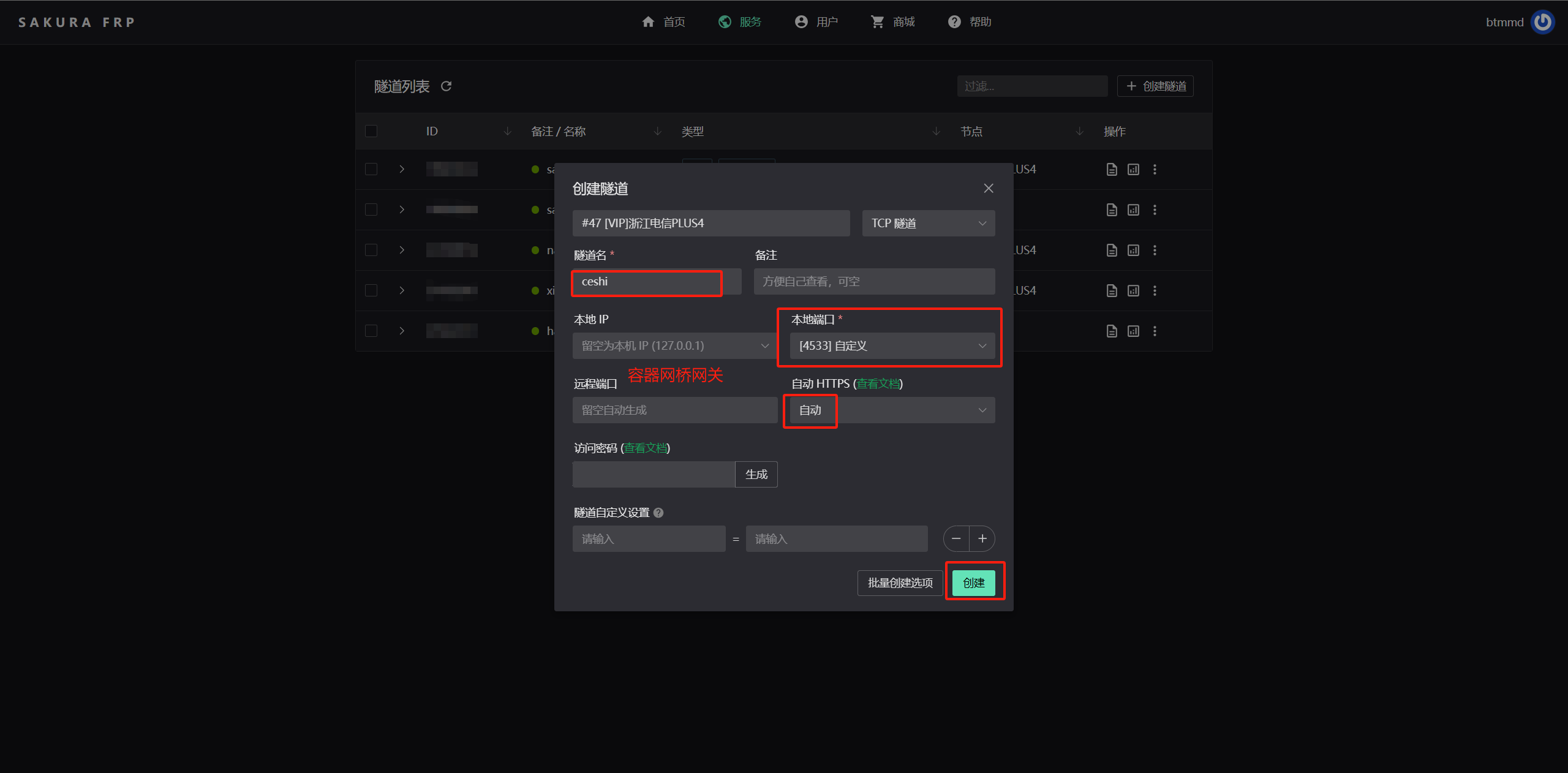1568x773 pixels.
Task: Open the TCP 隧道 type dropdown
Action: tap(928, 224)
